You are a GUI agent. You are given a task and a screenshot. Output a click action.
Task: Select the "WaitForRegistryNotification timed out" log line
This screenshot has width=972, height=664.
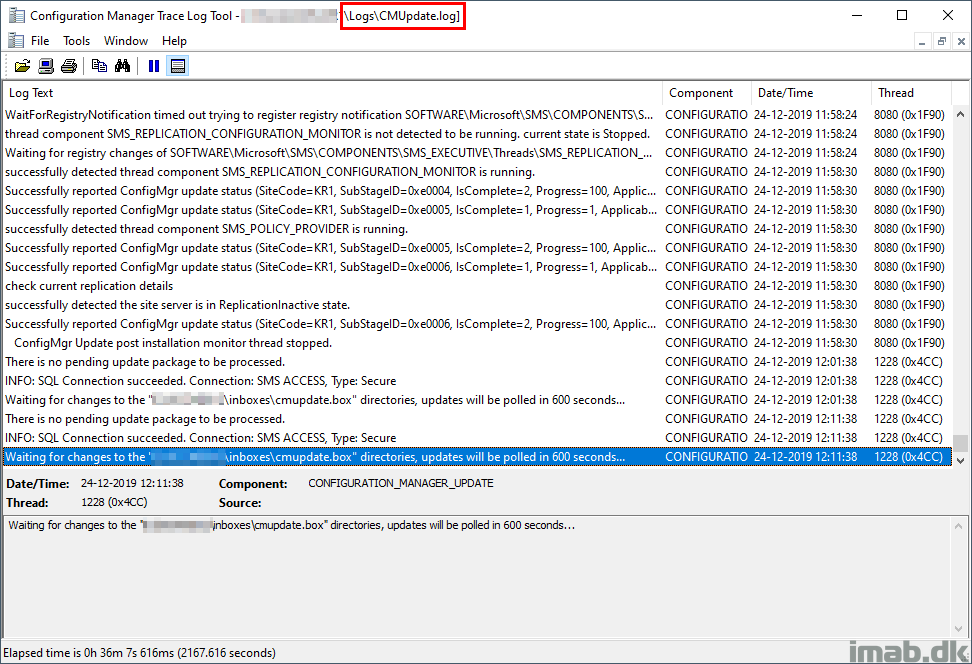click(x=477, y=115)
